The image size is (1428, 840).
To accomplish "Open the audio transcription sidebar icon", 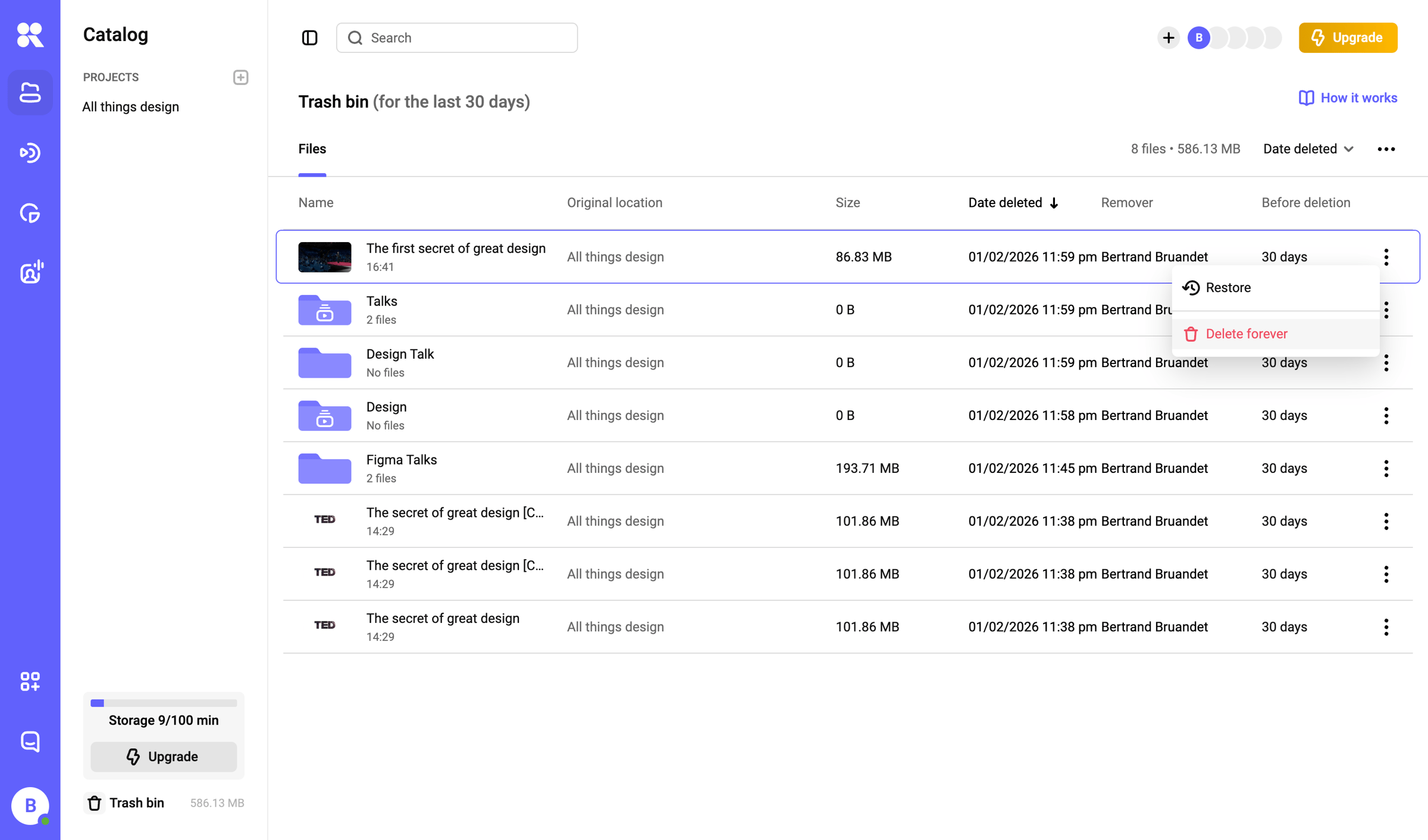I will tap(30, 153).
